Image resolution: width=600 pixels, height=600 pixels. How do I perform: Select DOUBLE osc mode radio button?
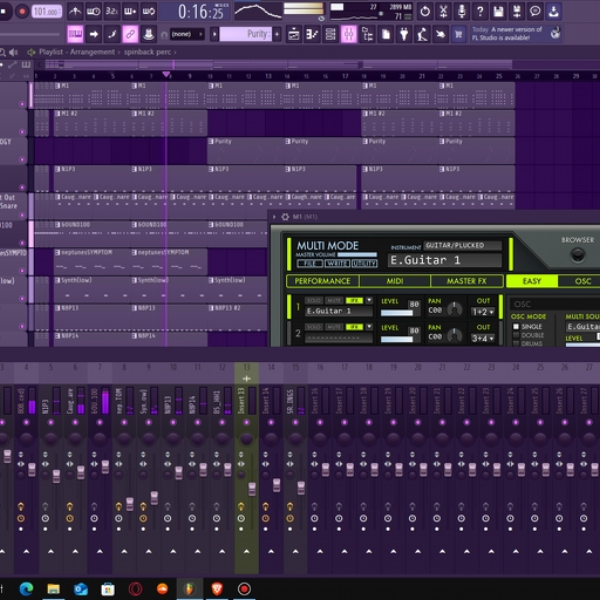(516, 335)
